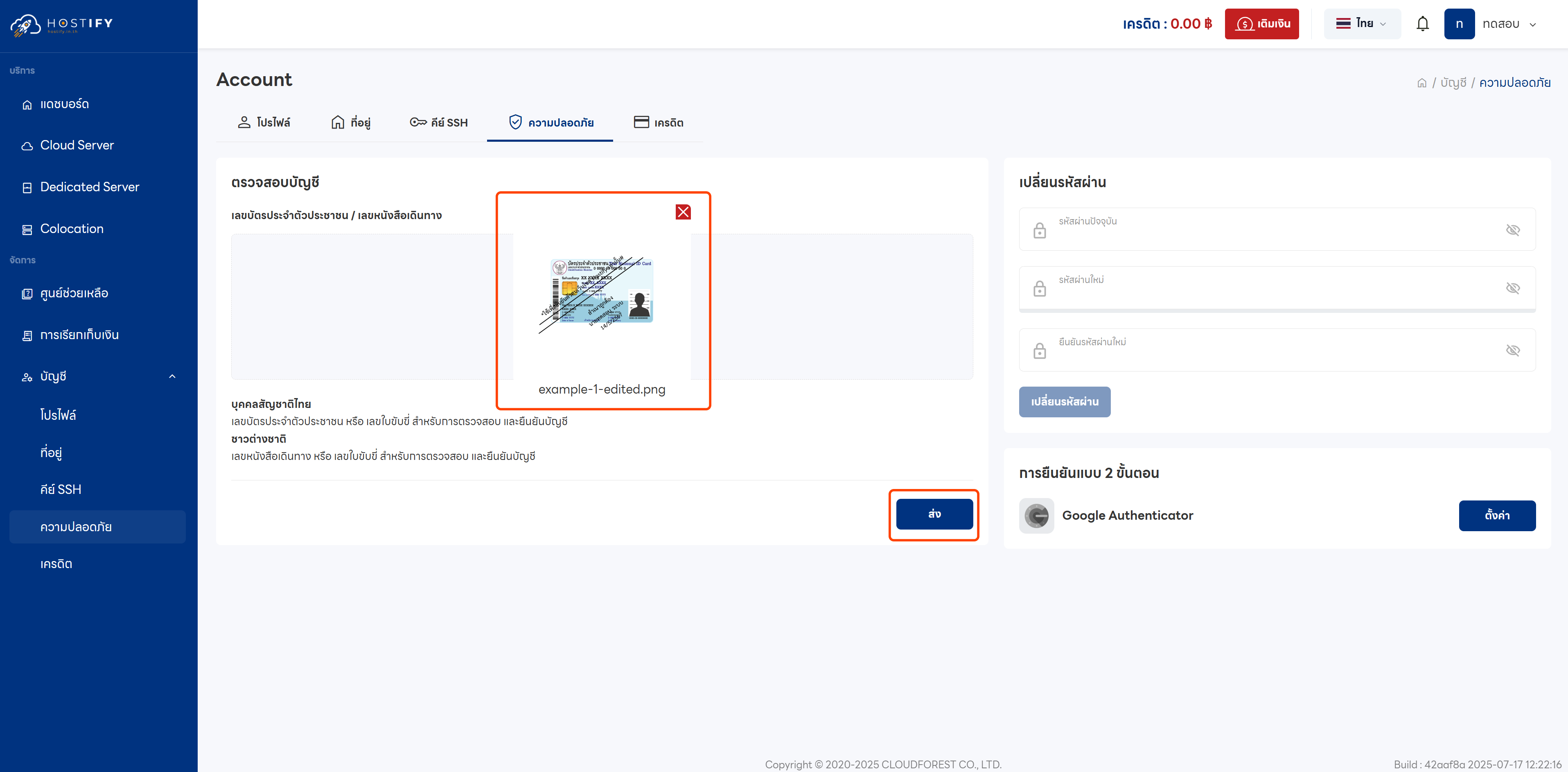
Task: Open the notification bell
Action: (x=1423, y=24)
